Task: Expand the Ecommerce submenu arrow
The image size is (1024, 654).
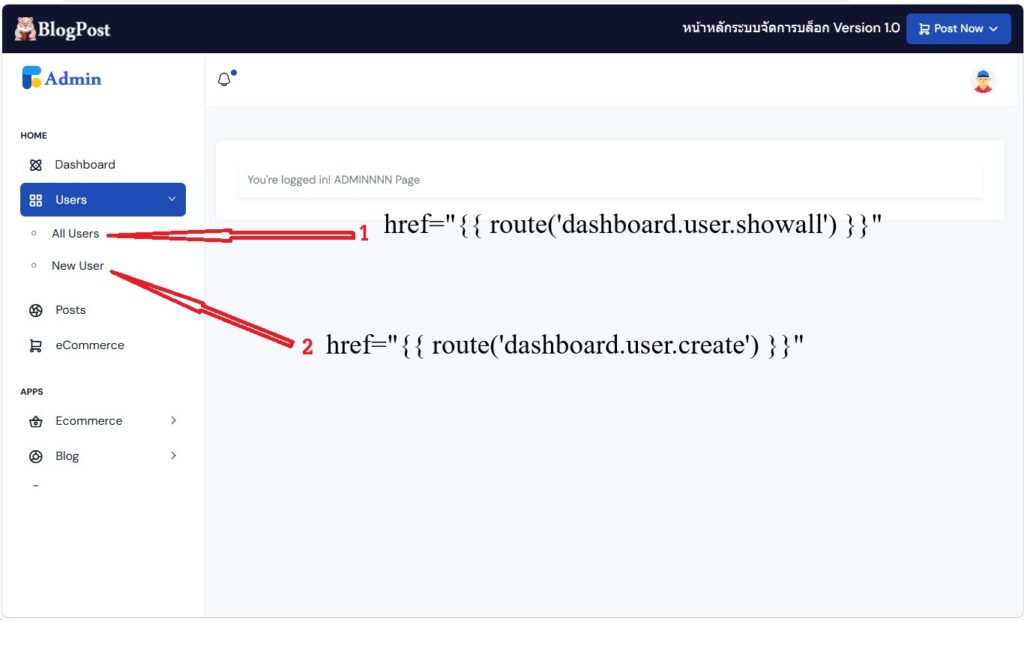Action: [x=173, y=421]
